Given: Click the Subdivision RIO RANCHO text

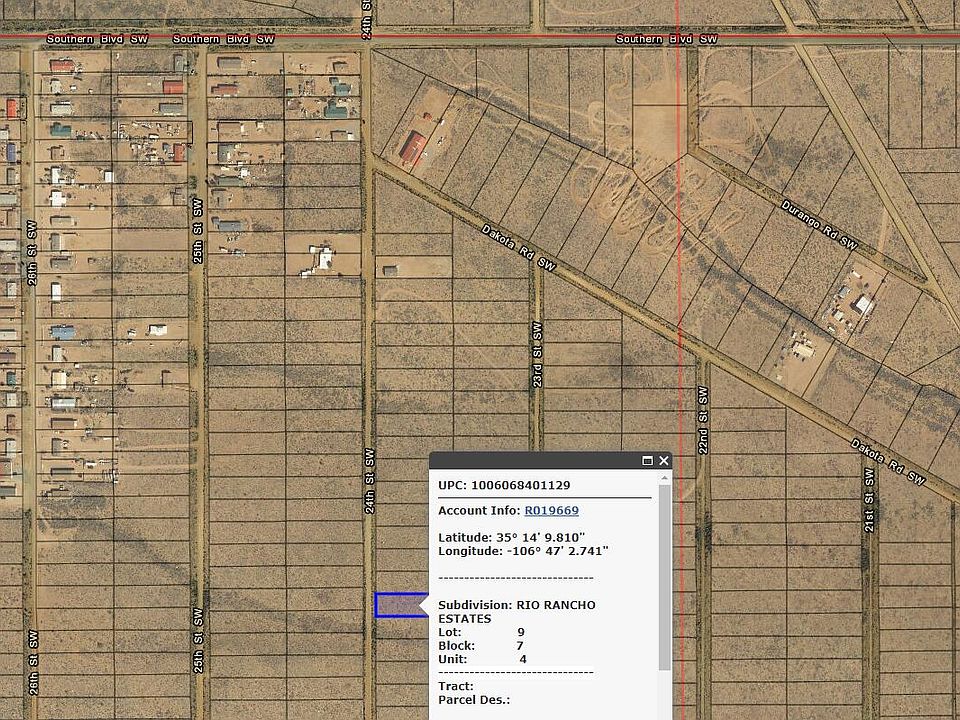Looking at the screenshot, I should (x=516, y=606).
